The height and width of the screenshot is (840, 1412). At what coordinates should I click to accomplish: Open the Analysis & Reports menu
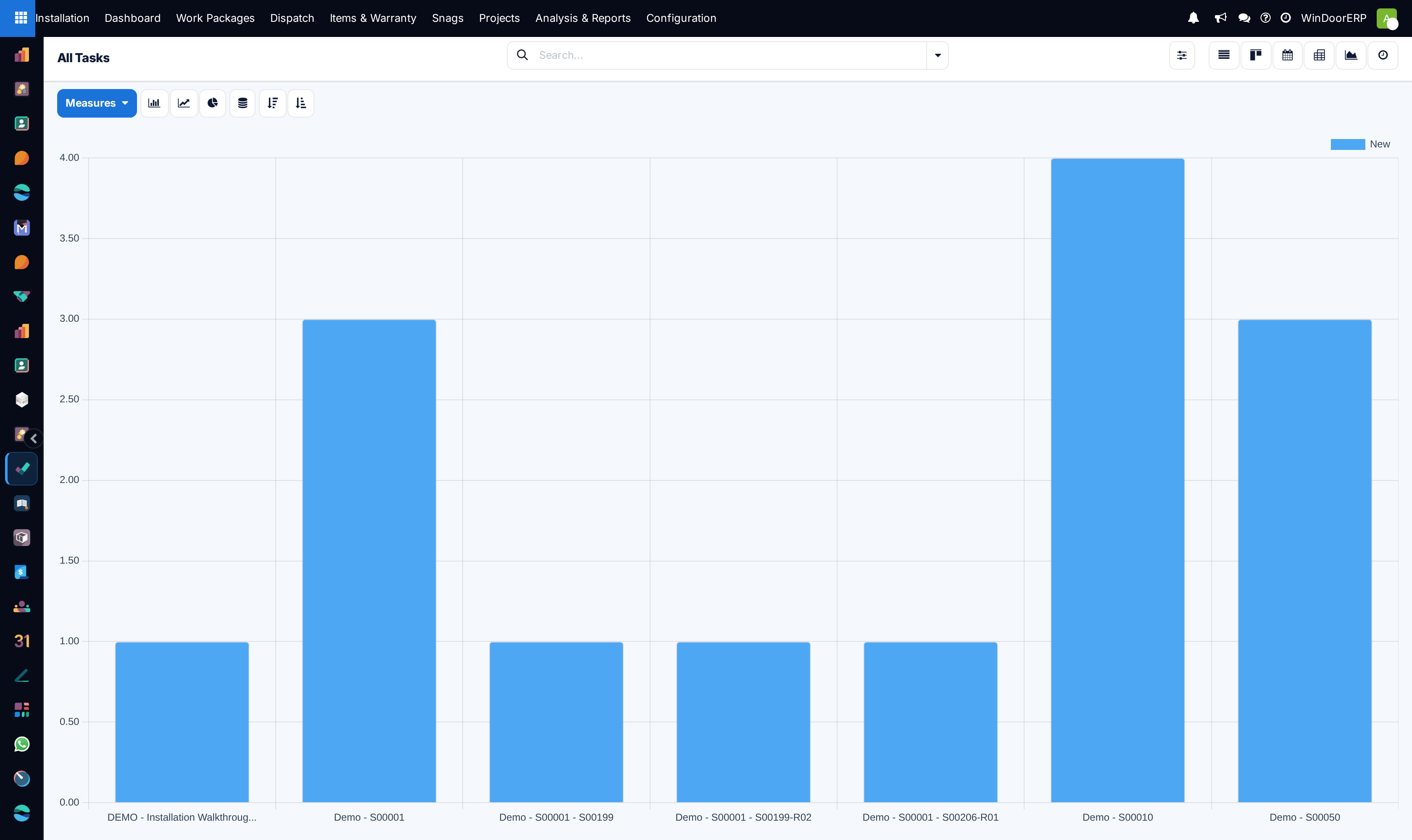click(583, 18)
